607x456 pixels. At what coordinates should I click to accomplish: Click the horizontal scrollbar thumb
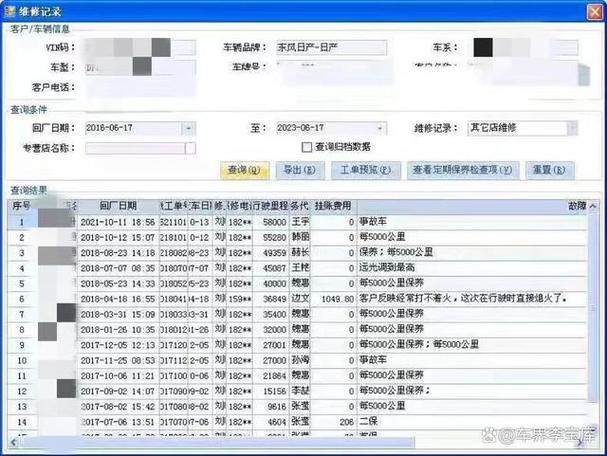pyautogui.click(x=217, y=442)
